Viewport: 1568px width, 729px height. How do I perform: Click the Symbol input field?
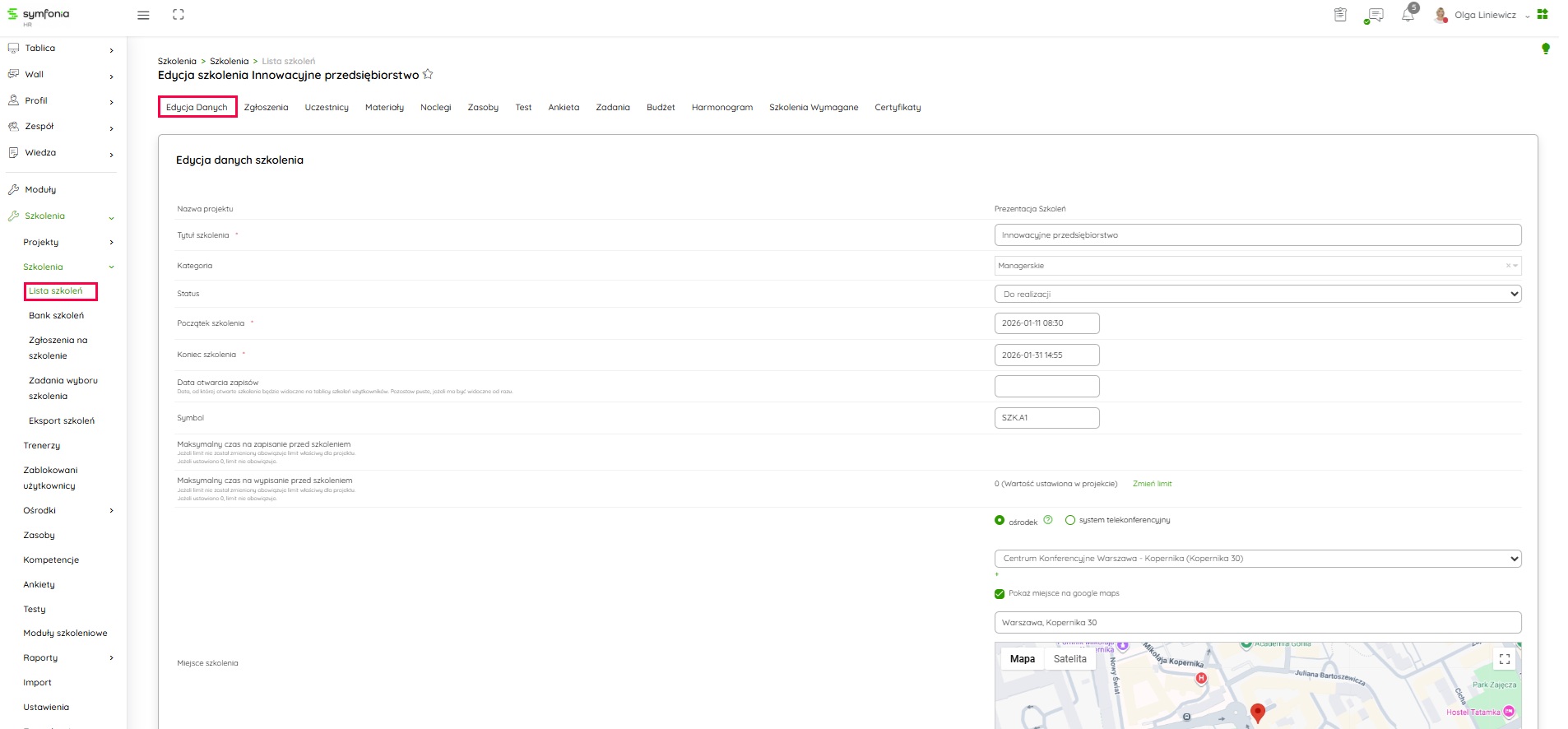[x=1046, y=418]
